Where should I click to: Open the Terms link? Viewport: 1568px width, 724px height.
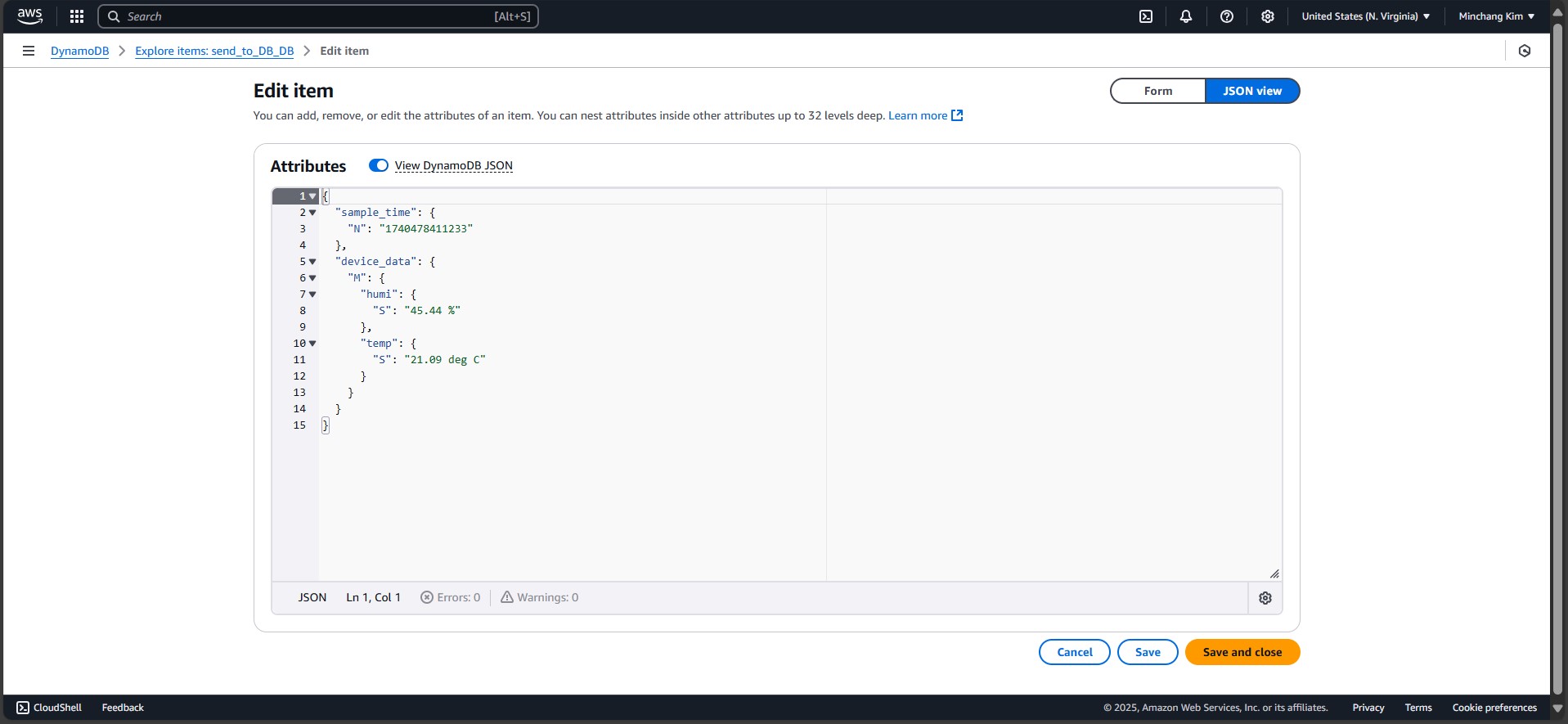pos(1418,708)
